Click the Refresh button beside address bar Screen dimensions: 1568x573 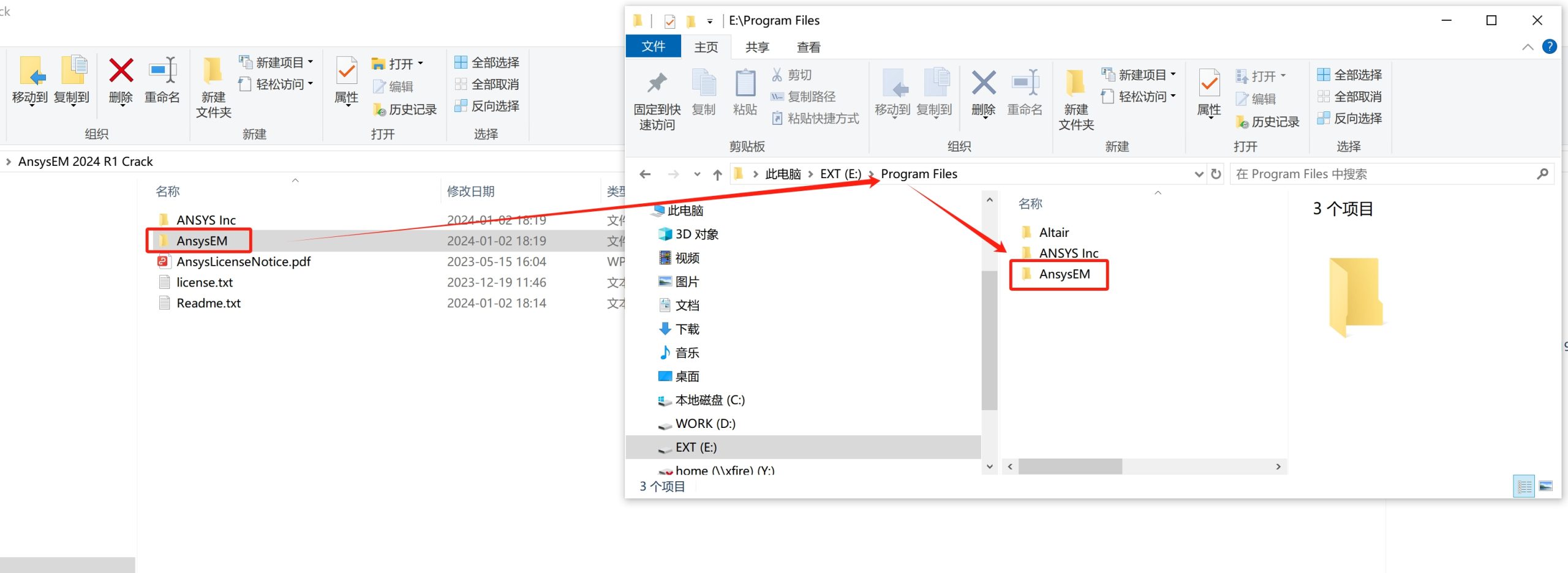[1216, 174]
